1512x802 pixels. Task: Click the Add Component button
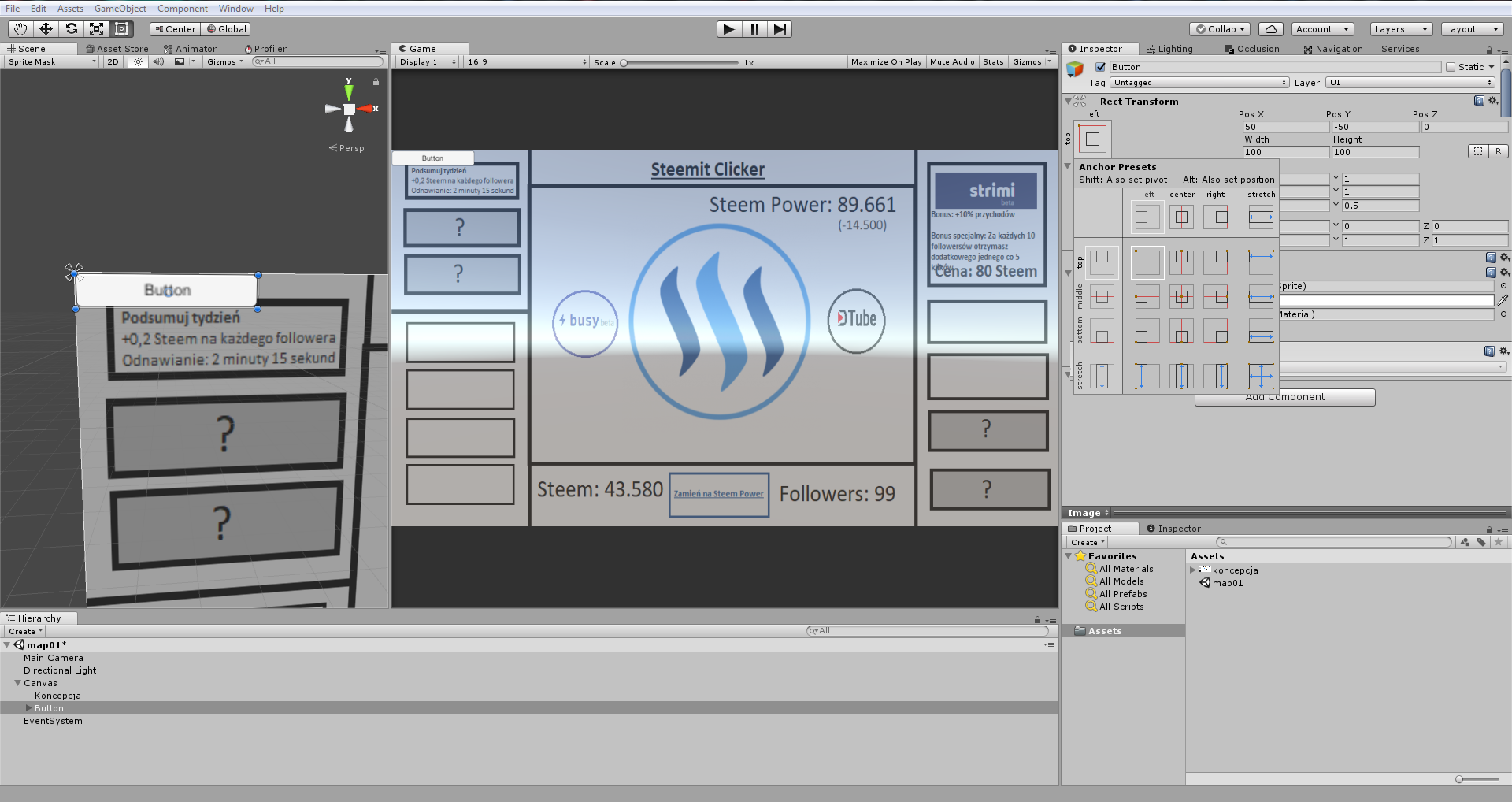(1285, 397)
